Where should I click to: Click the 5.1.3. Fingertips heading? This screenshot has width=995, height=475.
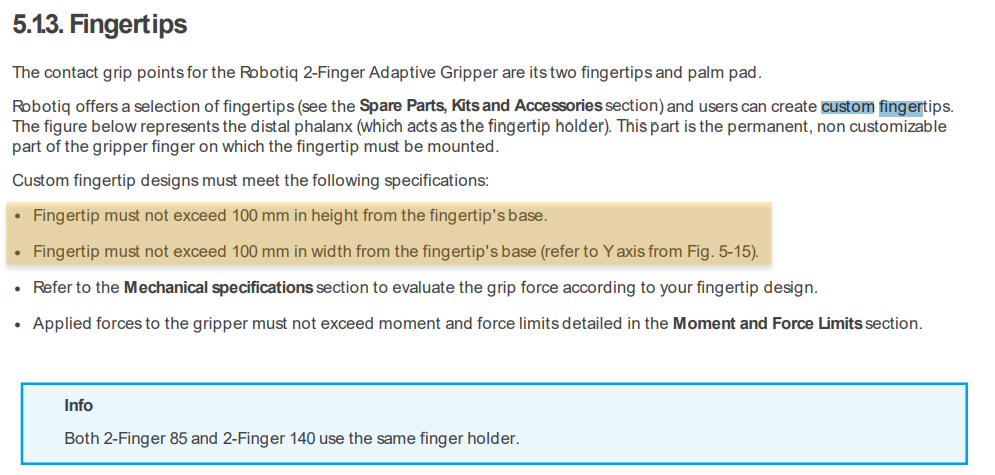[100, 24]
